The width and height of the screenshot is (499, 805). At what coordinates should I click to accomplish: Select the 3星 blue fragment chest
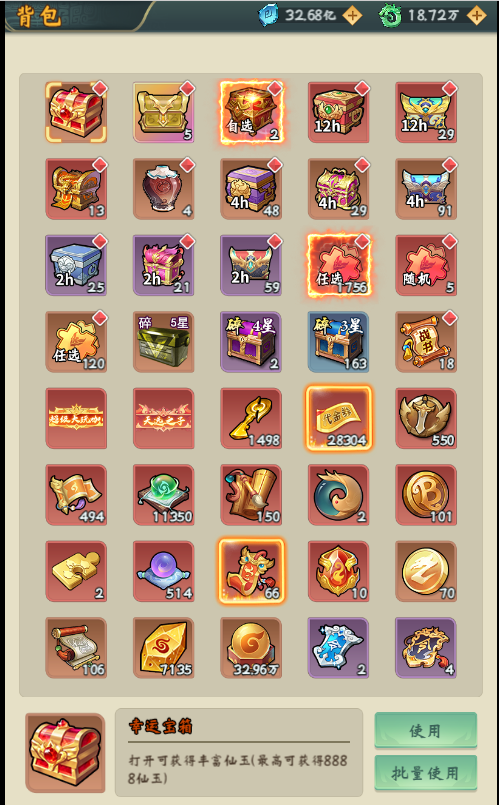pos(339,342)
